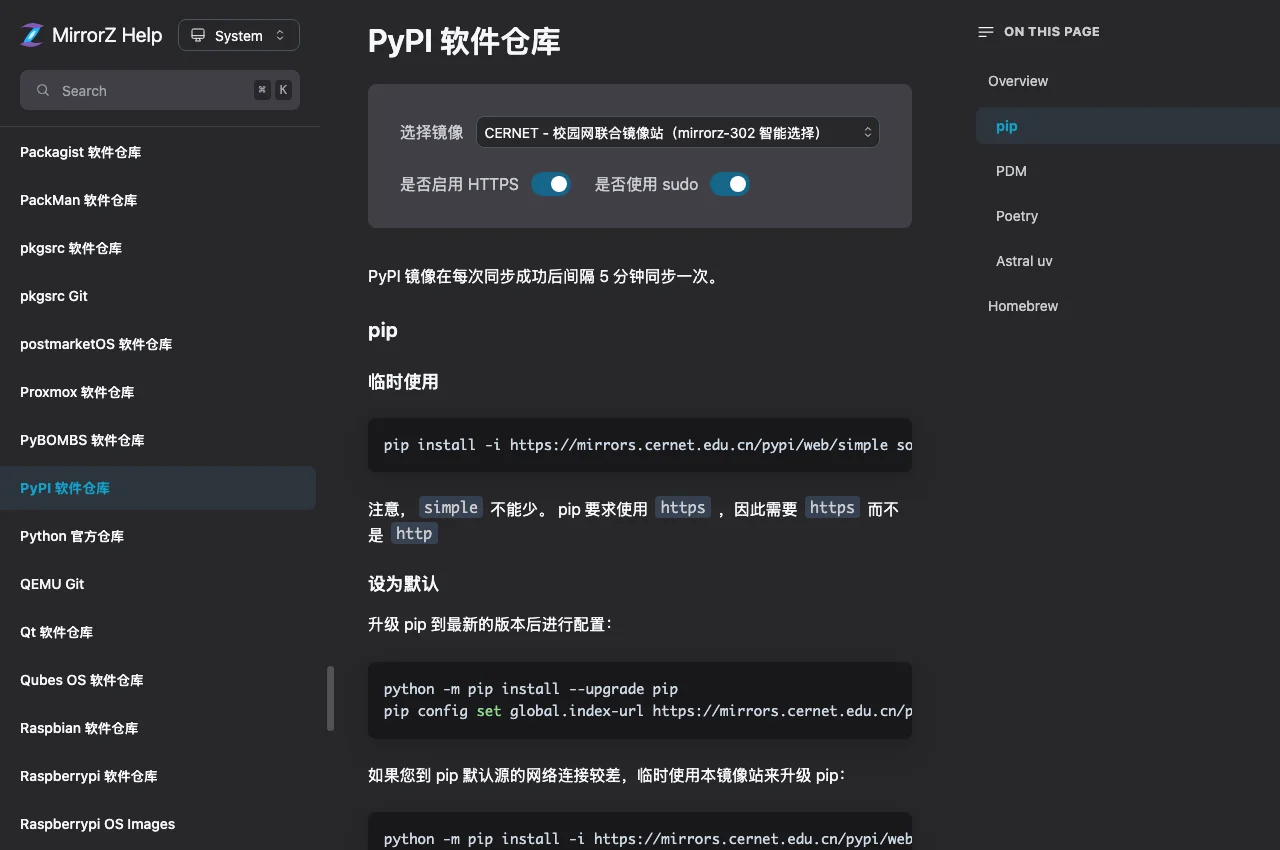The image size is (1280, 850).
Task: Click the sidebar vertical scrollbar thumb
Action: click(x=330, y=698)
